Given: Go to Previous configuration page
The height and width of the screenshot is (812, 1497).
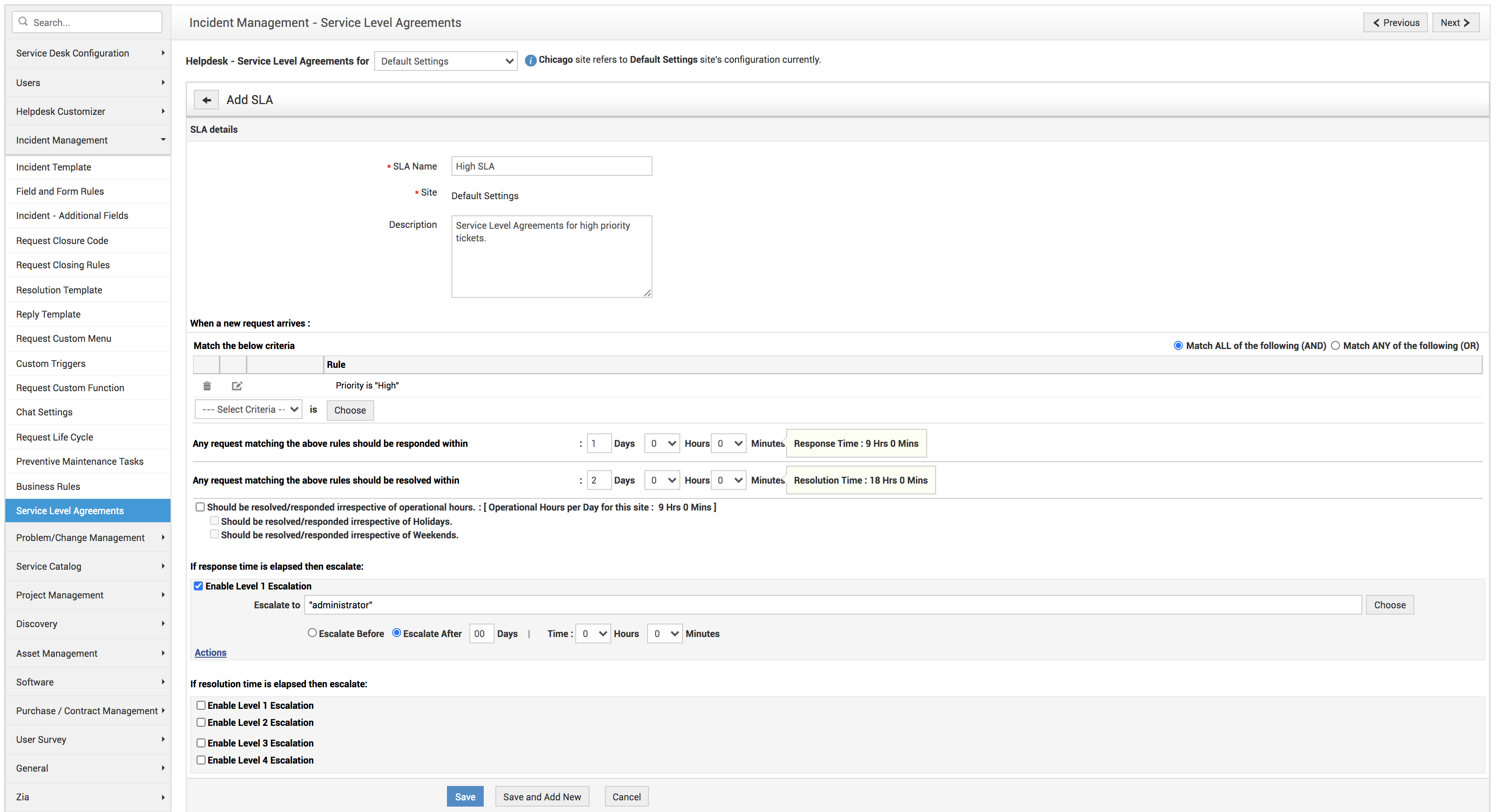Looking at the screenshot, I should click(x=1395, y=22).
